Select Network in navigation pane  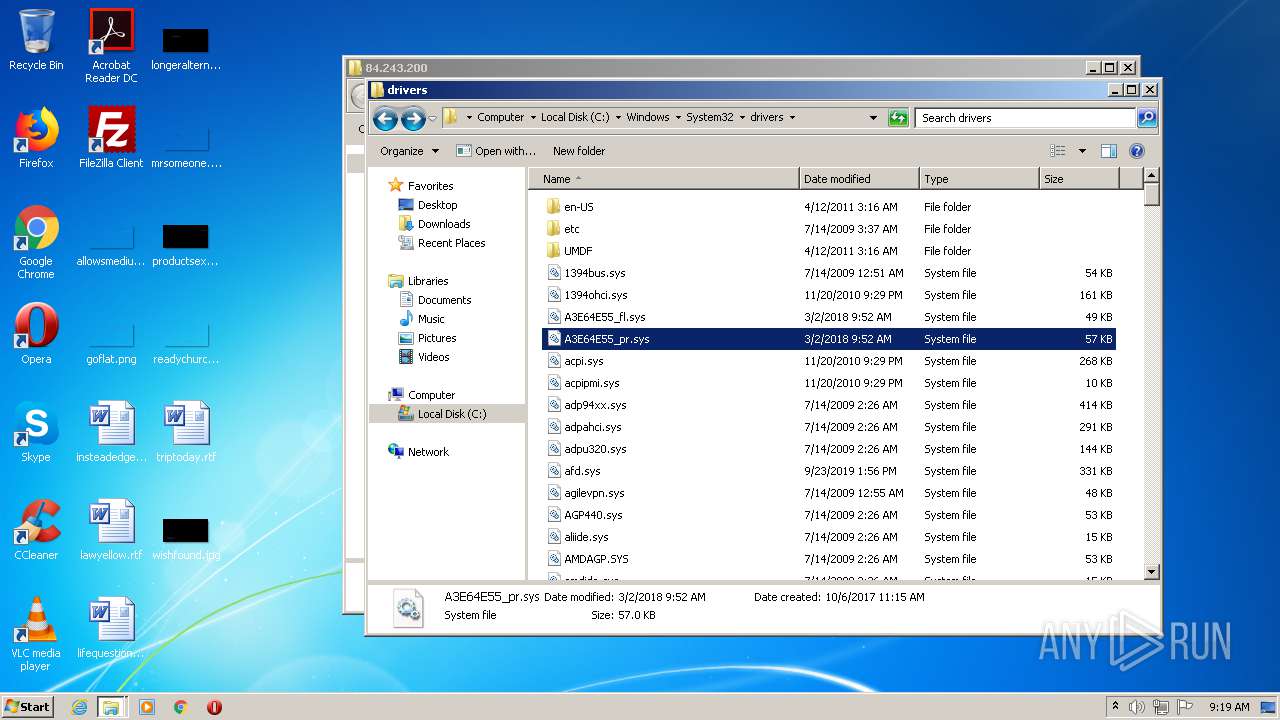(428, 452)
